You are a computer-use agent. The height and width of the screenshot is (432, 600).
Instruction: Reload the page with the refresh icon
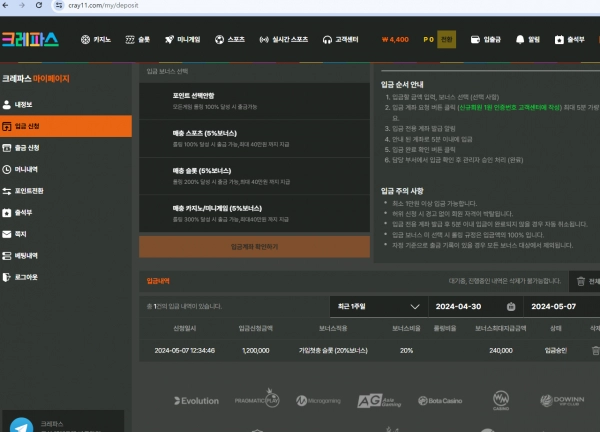tap(39, 5)
